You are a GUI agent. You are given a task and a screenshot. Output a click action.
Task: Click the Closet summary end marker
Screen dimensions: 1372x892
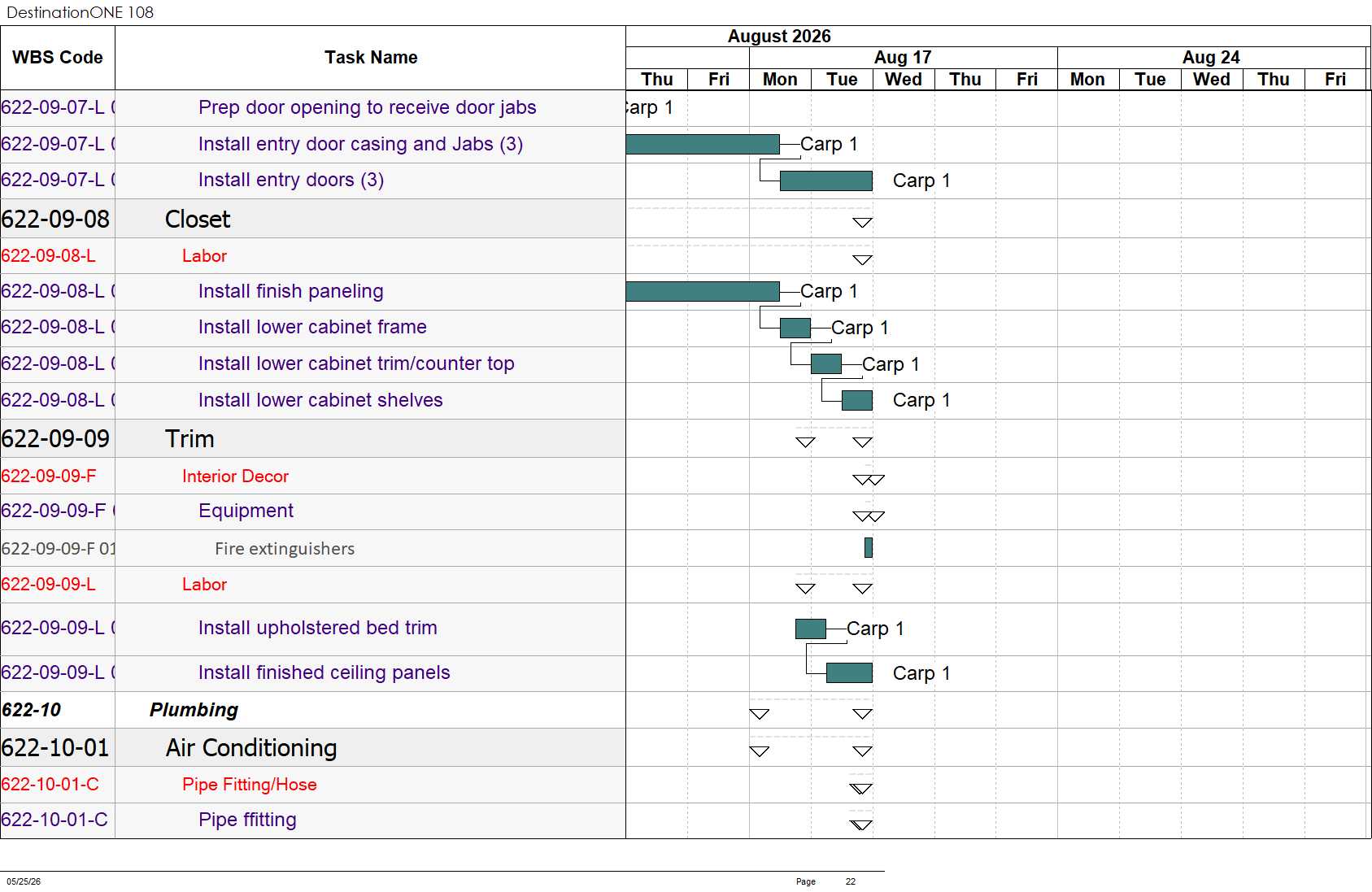(x=862, y=223)
